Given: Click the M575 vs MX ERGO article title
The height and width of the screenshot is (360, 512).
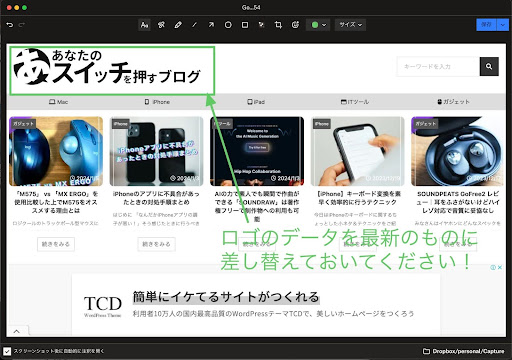Looking at the screenshot, I should coord(56,202).
